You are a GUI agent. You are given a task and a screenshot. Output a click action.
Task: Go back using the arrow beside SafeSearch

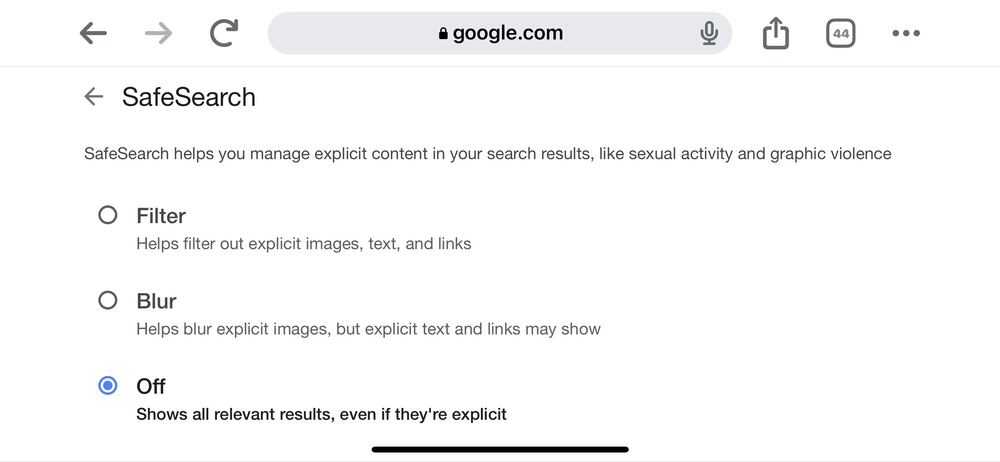(x=94, y=96)
